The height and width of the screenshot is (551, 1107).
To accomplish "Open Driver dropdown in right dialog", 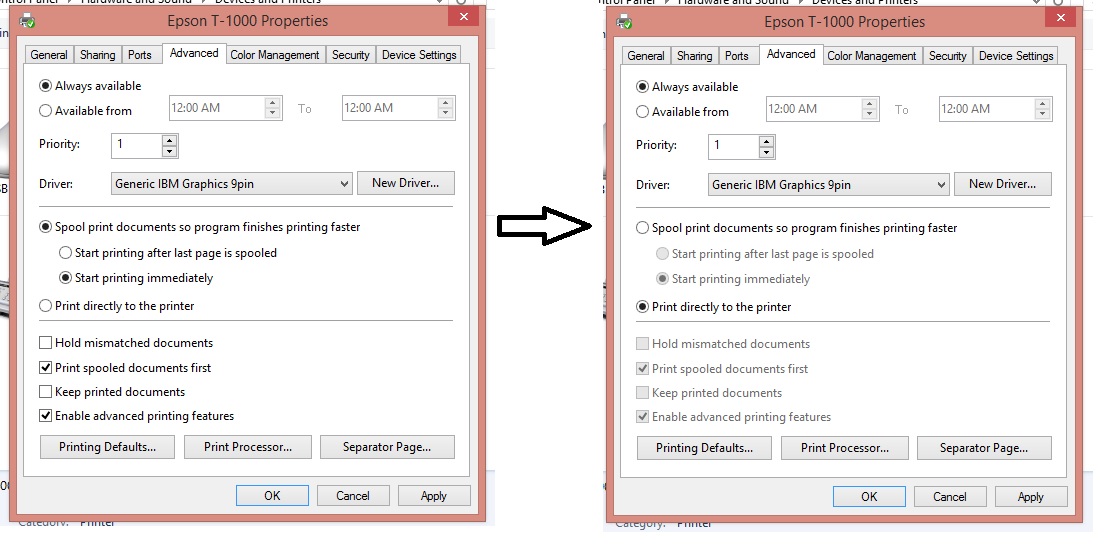I will (x=829, y=184).
